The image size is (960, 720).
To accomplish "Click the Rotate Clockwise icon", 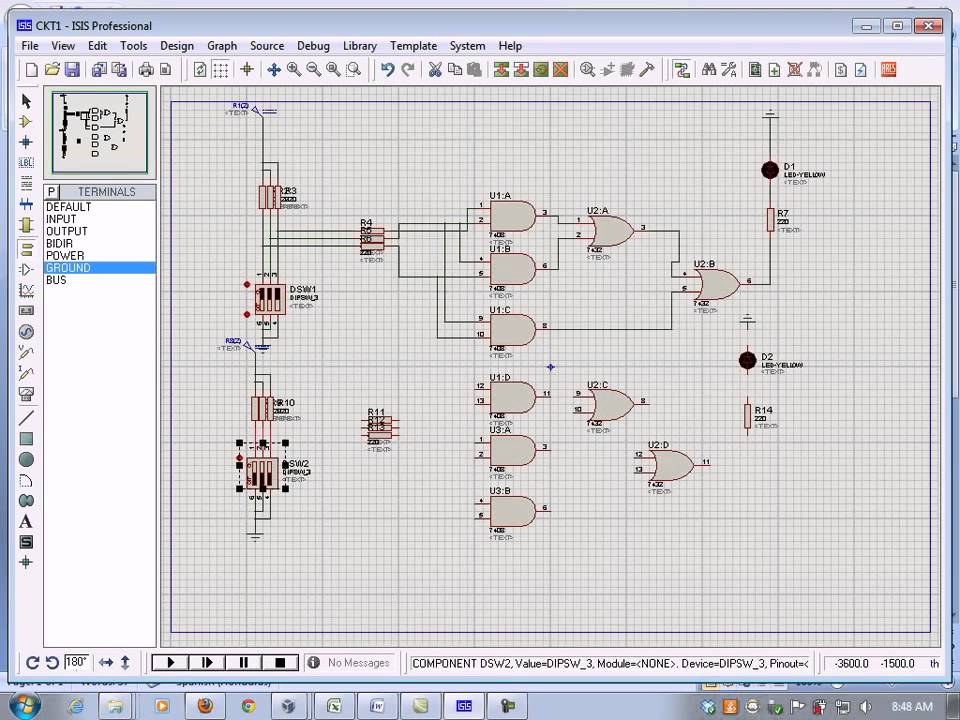I will [33, 662].
